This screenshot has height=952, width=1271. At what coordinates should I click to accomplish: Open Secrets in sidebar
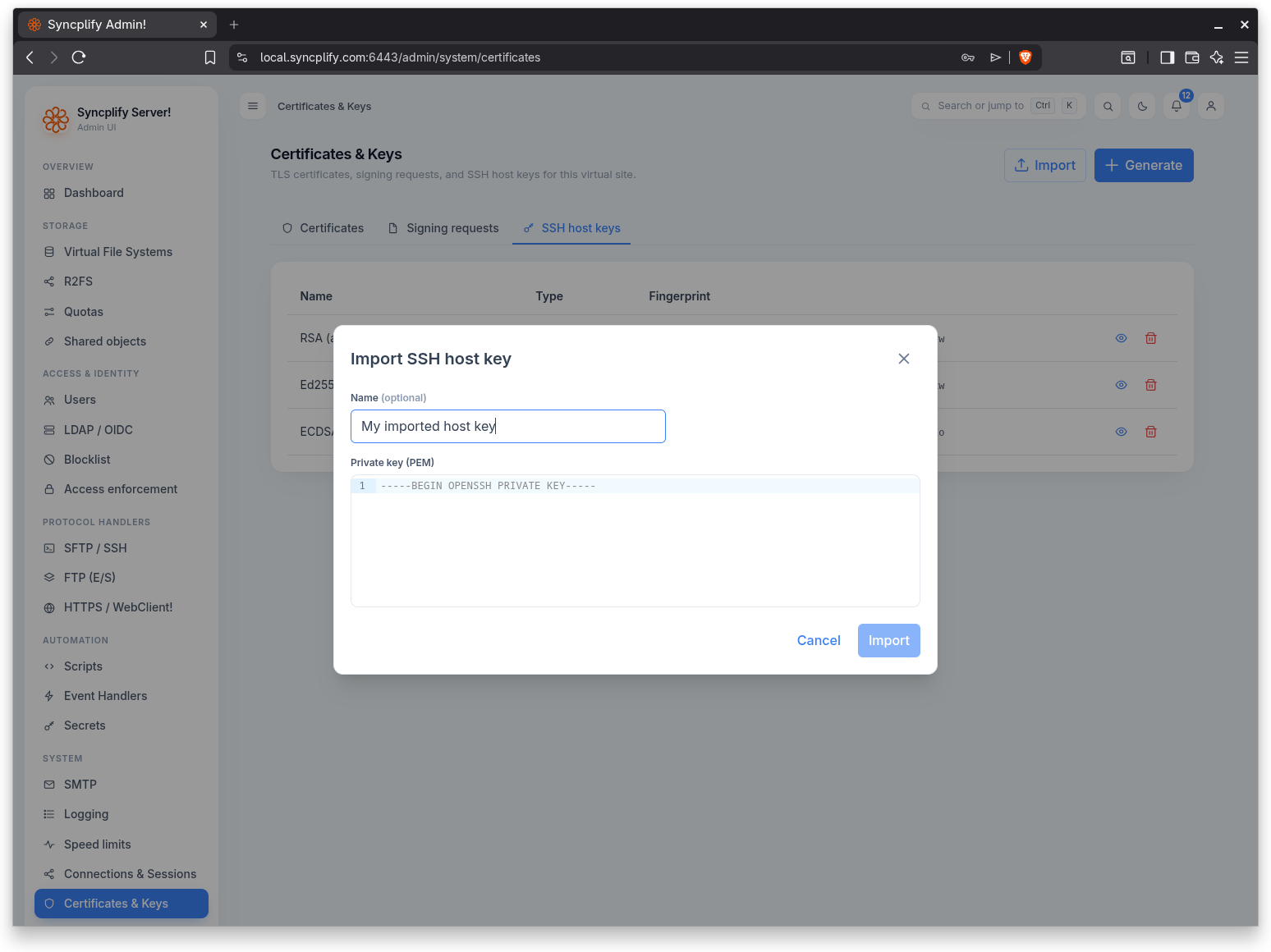point(122,725)
